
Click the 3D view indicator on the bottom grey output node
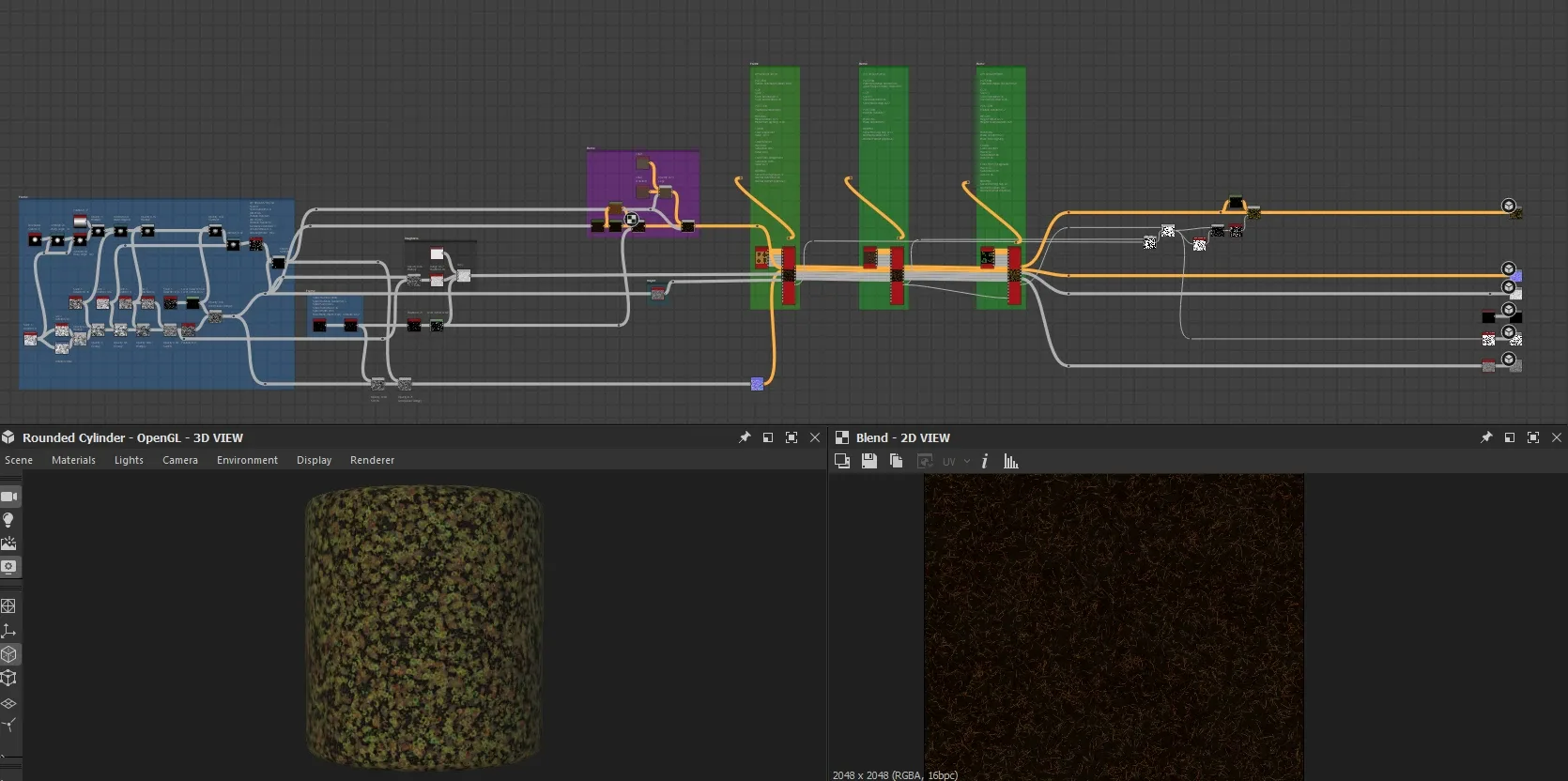pyautogui.click(x=1508, y=359)
